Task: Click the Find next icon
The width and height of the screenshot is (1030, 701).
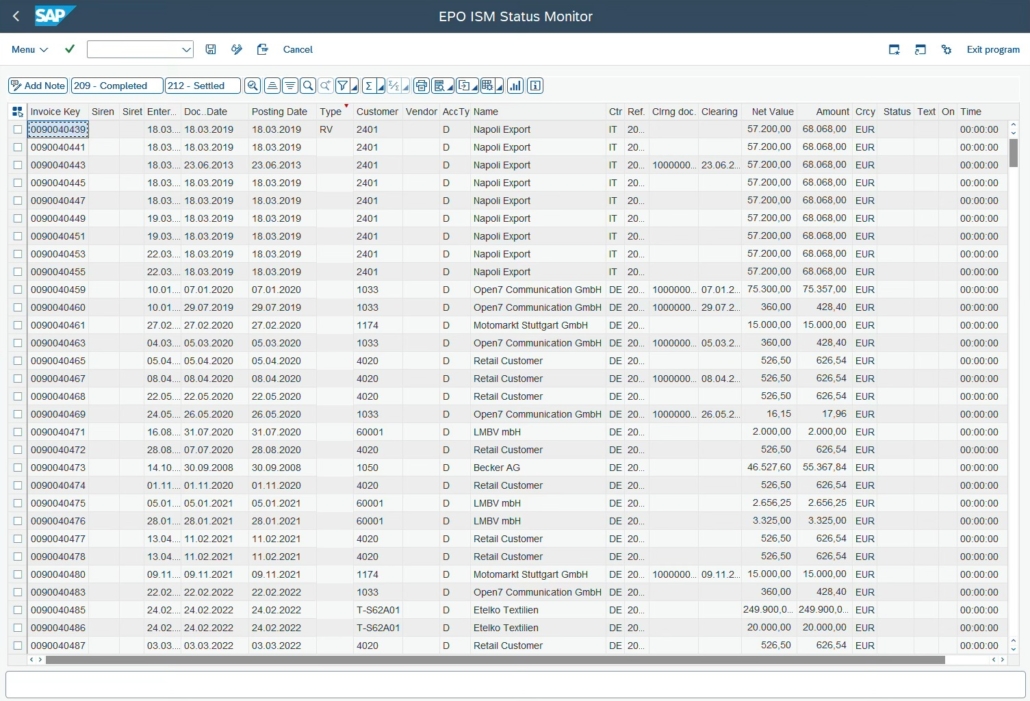Action: click(325, 85)
